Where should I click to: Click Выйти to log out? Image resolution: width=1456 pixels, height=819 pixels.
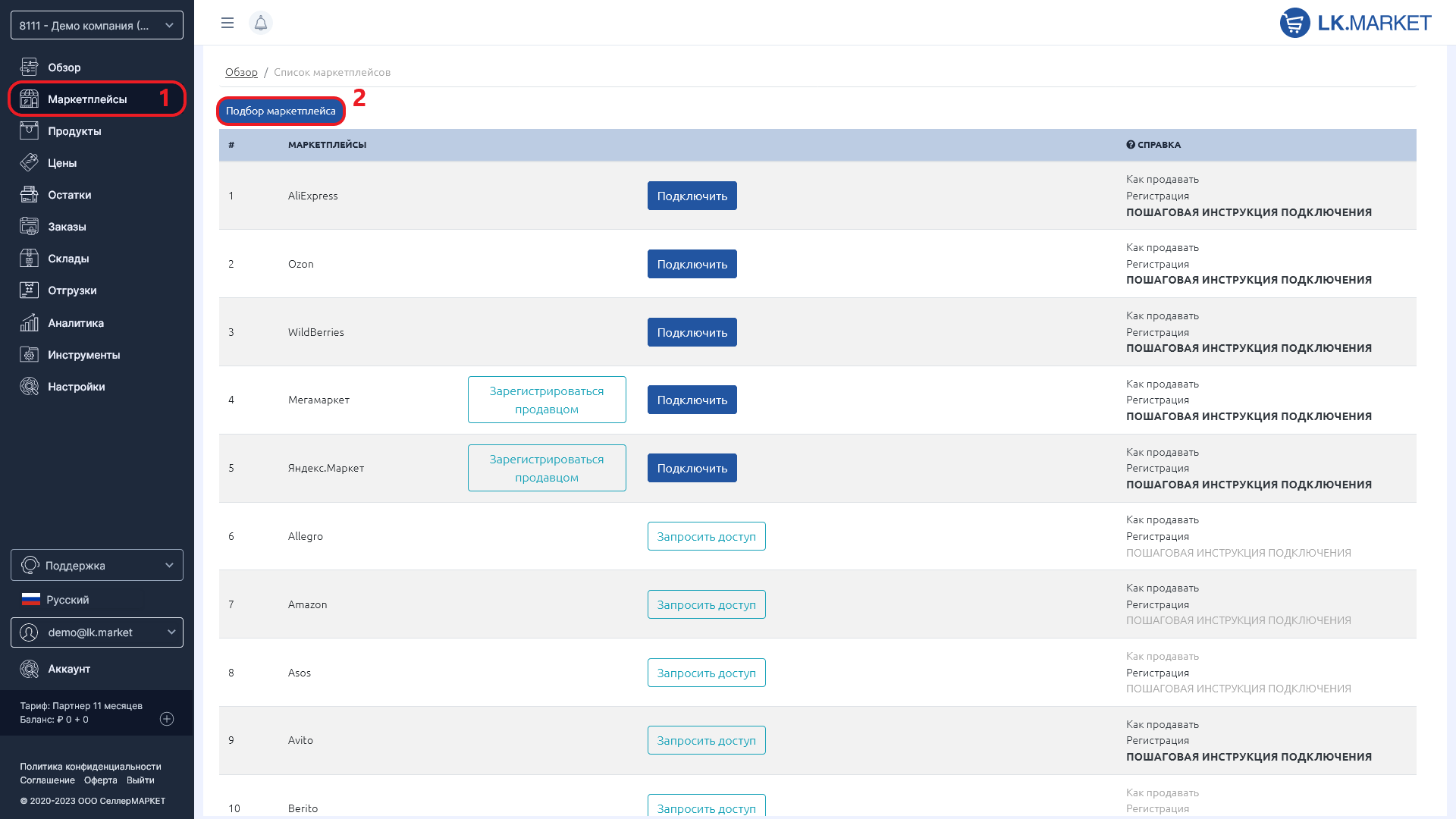[140, 780]
